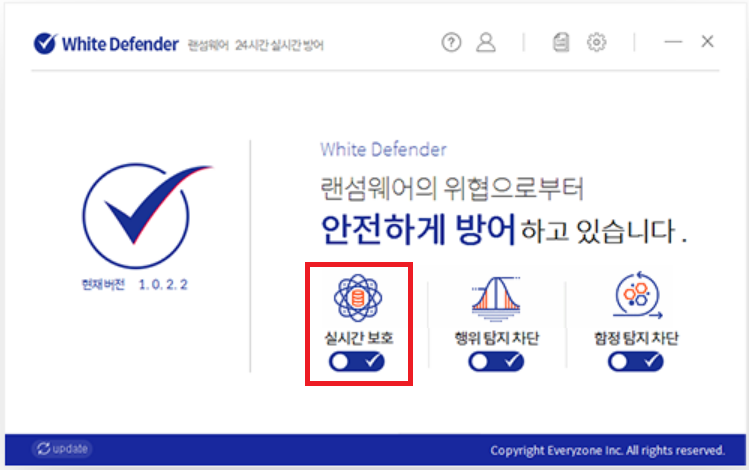Click the user account profile icon

[x=486, y=42]
